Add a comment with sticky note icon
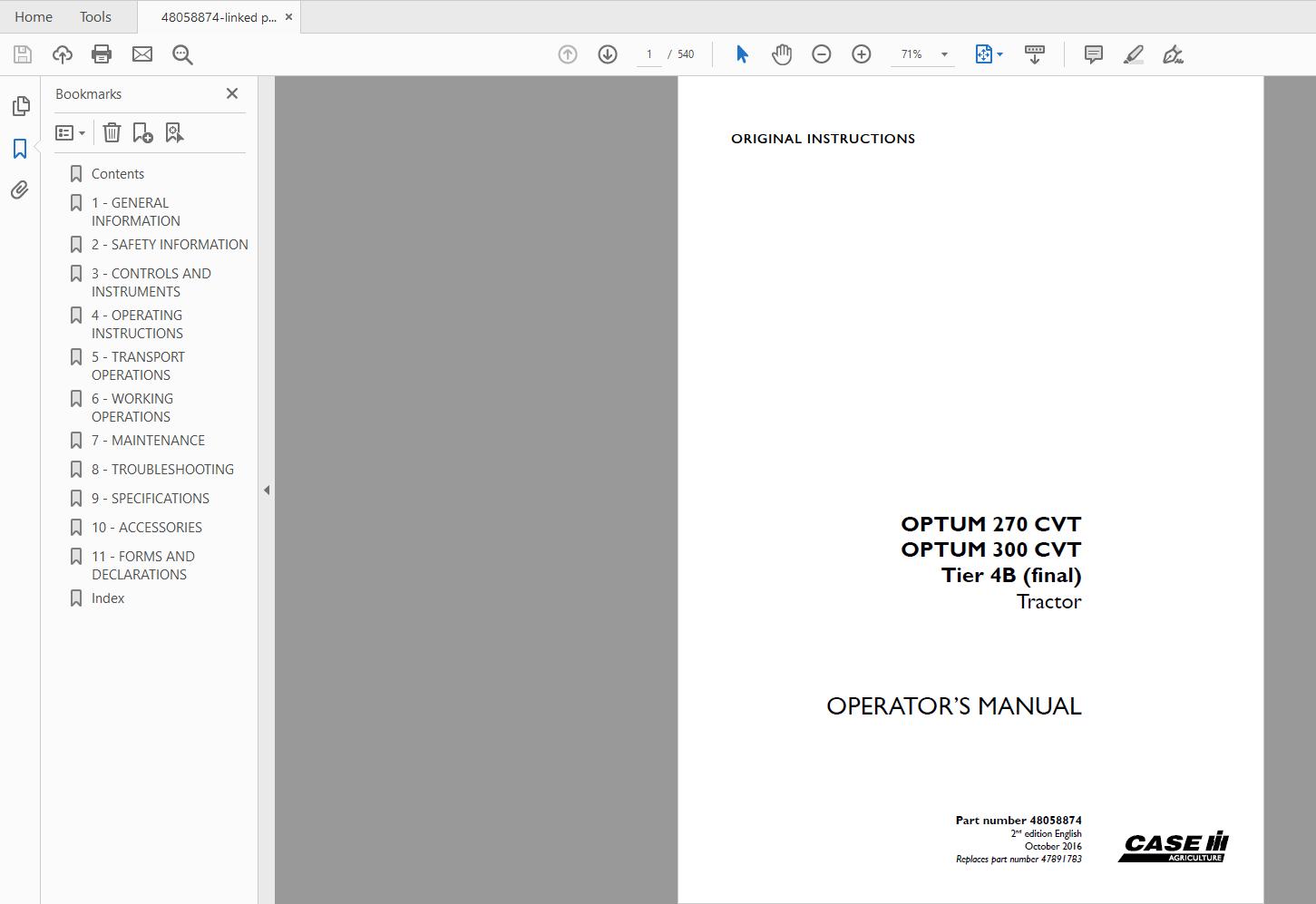The height and width of the screenshot is (904, 1316). point(1094,54)
